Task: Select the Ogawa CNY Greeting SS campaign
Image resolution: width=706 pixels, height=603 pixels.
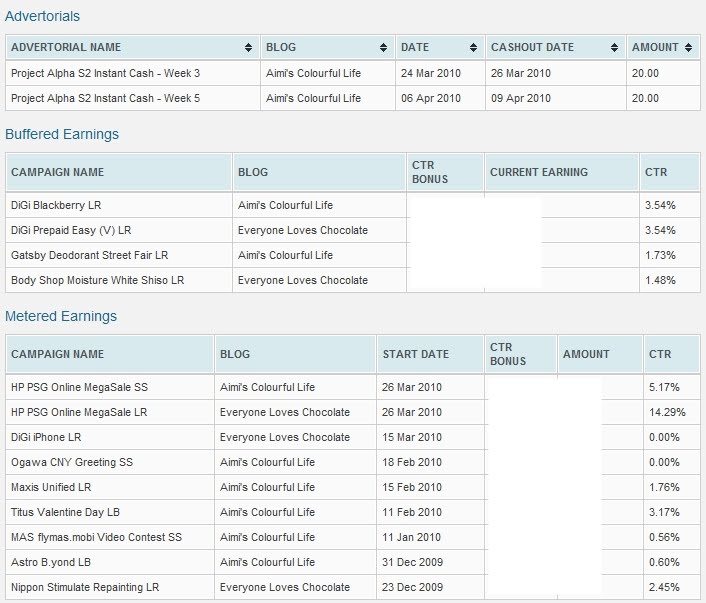Action: click(72, 462)
